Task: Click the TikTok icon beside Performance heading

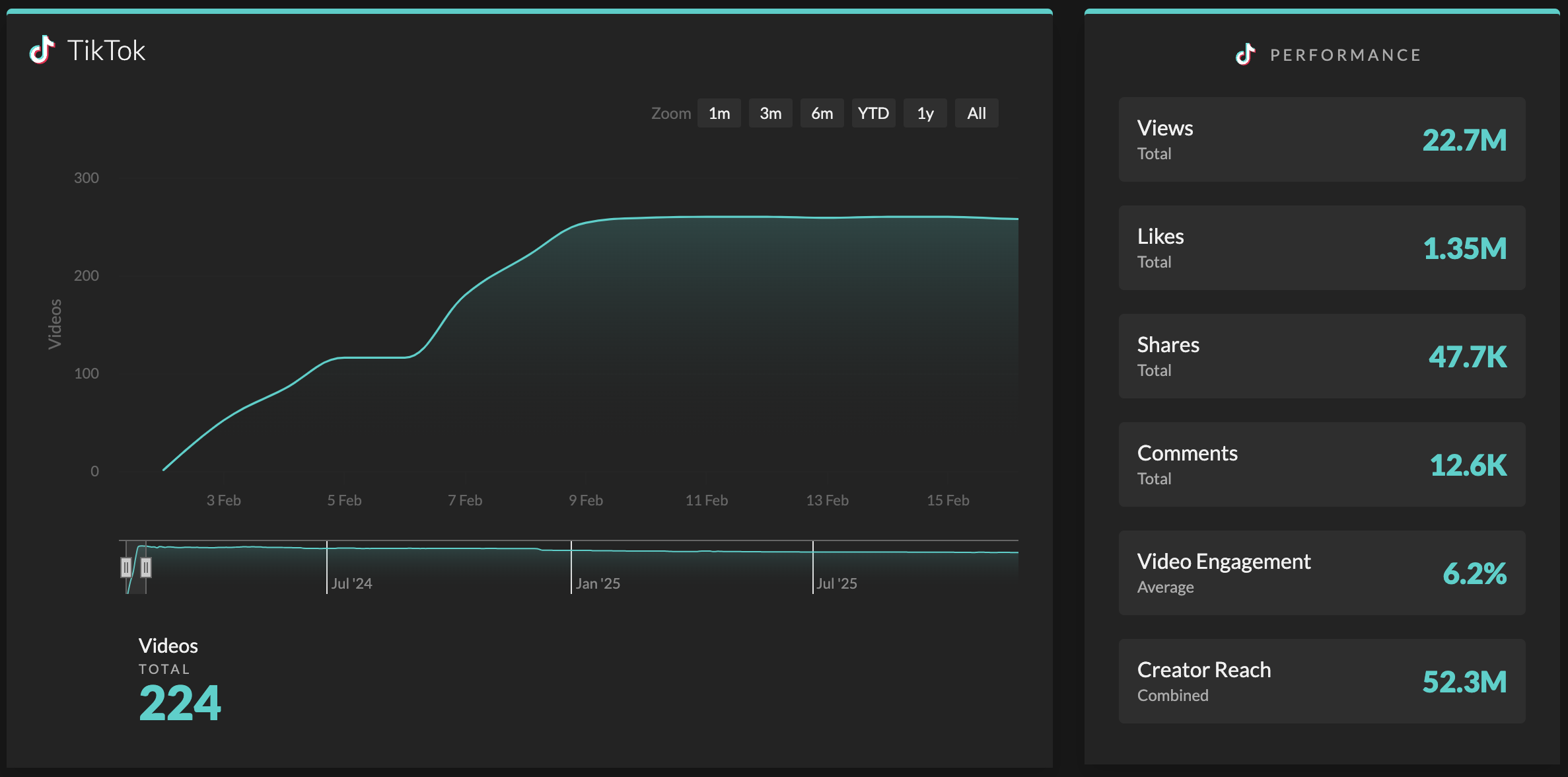Action: [x=1244, y=54]
